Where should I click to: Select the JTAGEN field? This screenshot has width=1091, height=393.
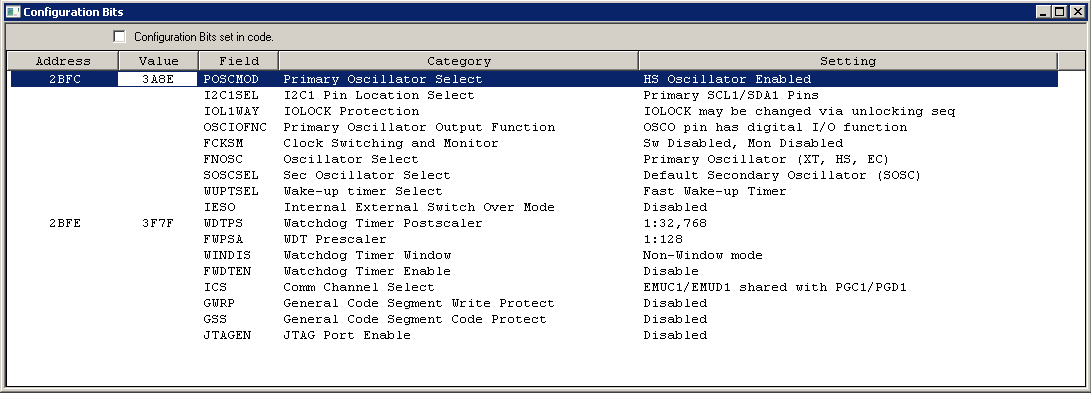(x=228, y=335)
